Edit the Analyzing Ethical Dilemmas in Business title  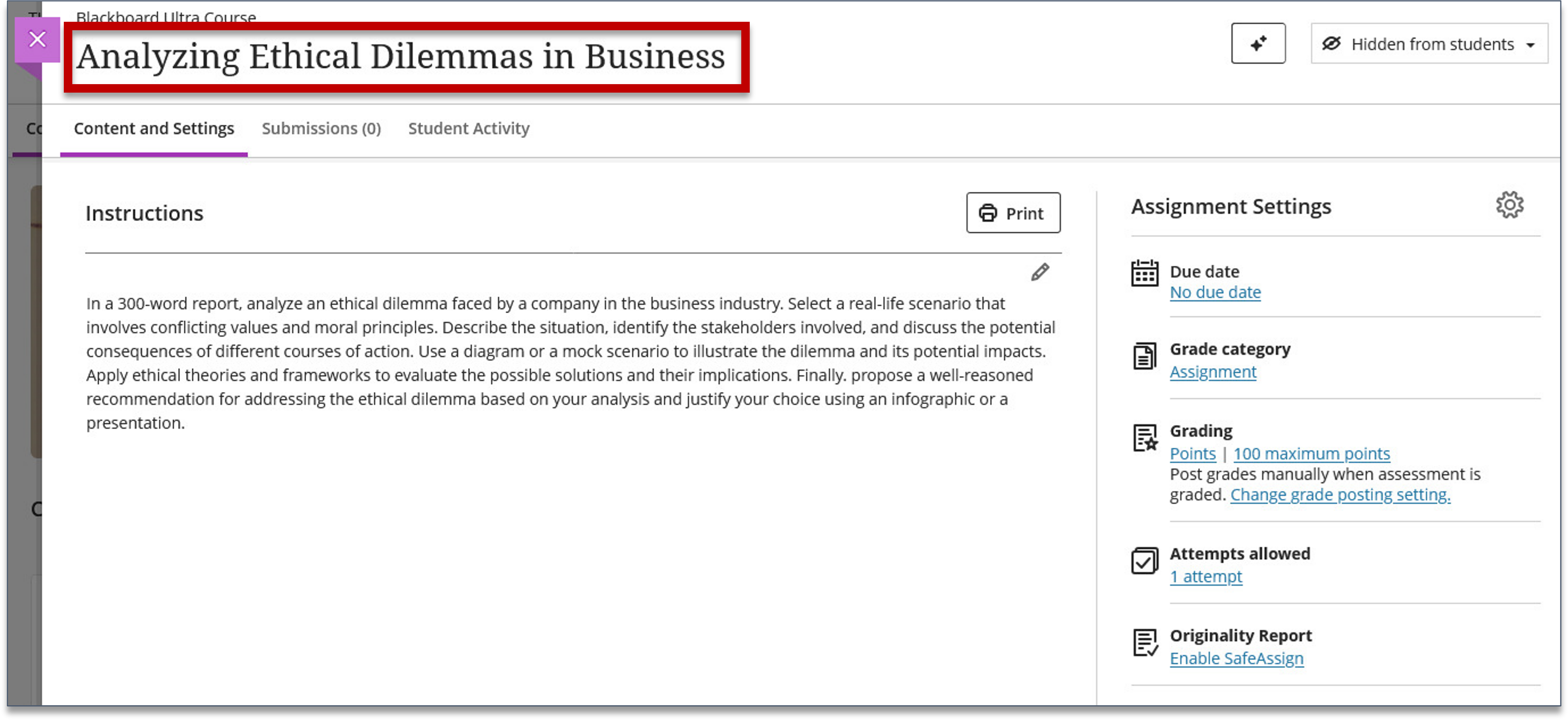point(401,56)
